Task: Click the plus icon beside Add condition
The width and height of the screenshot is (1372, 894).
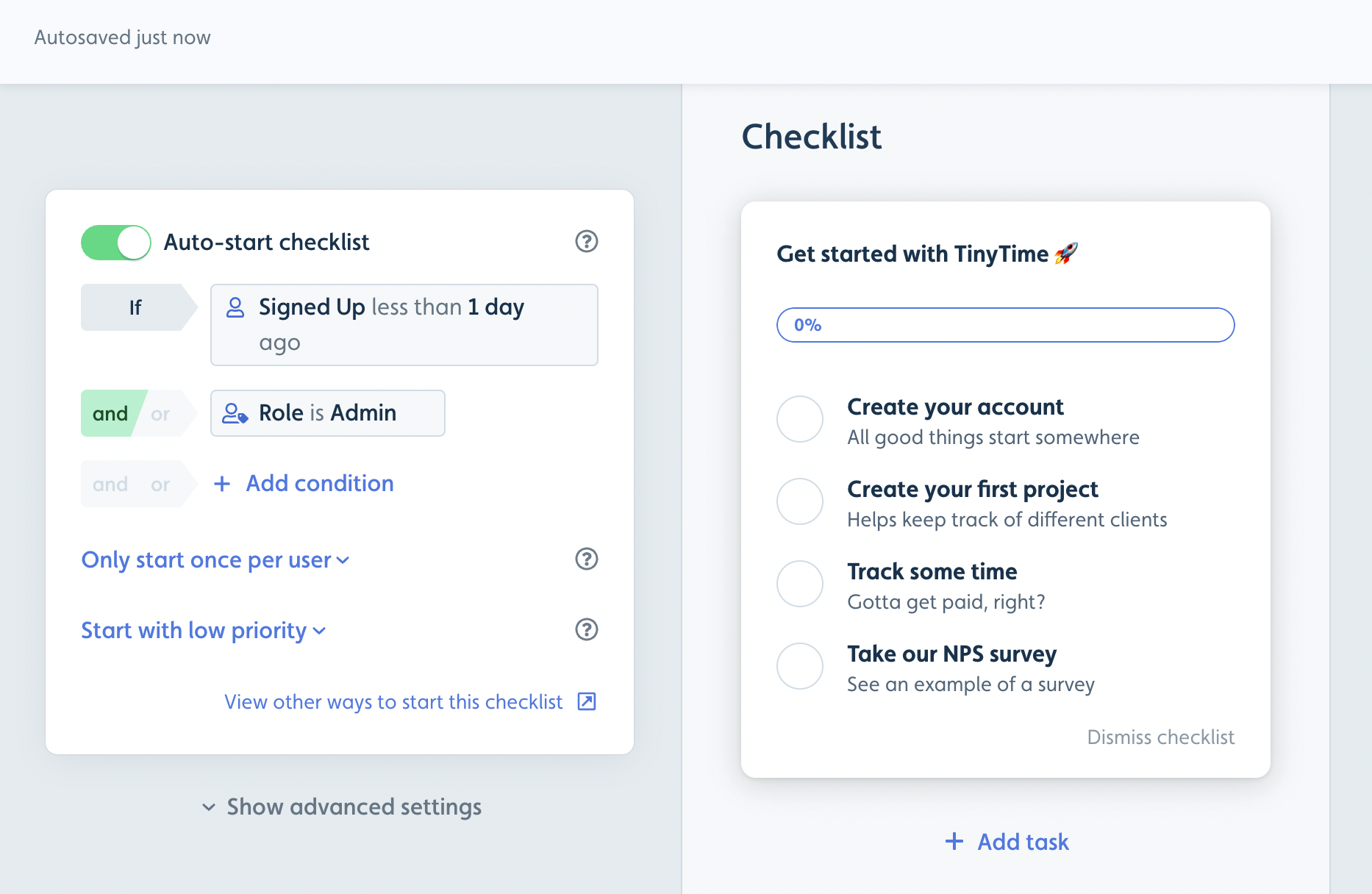Action: (x=221, y=484)
